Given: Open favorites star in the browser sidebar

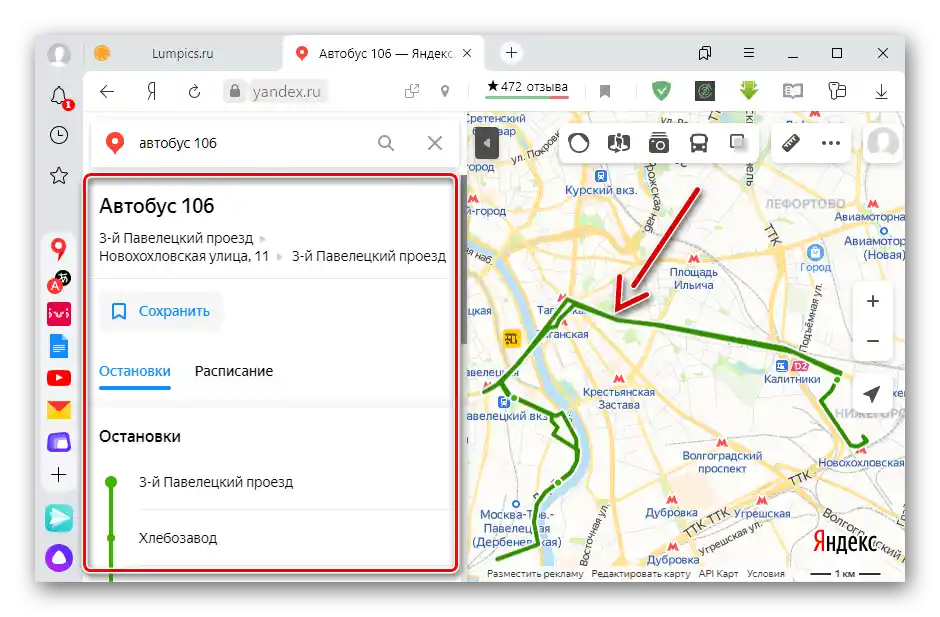Looking at the screenshot, I should pyautogui.click(x=59, y=176).
